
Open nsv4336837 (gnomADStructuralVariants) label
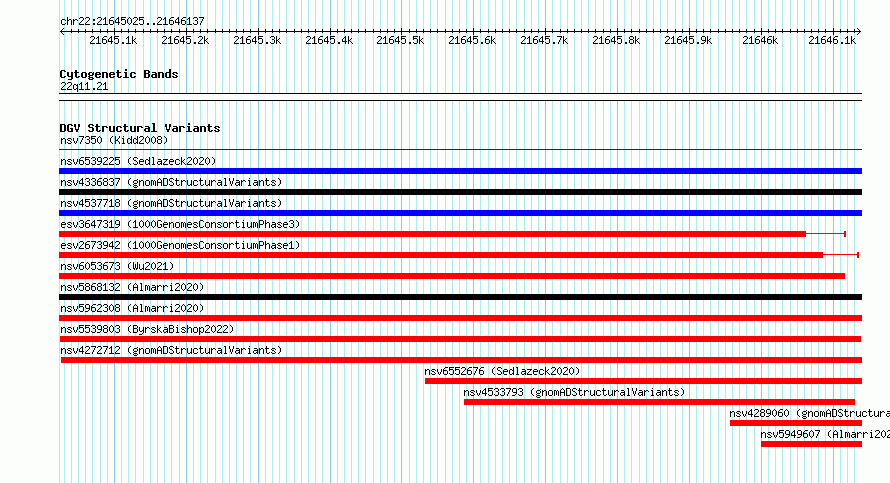pyautogui.click(x=171, y=182)
